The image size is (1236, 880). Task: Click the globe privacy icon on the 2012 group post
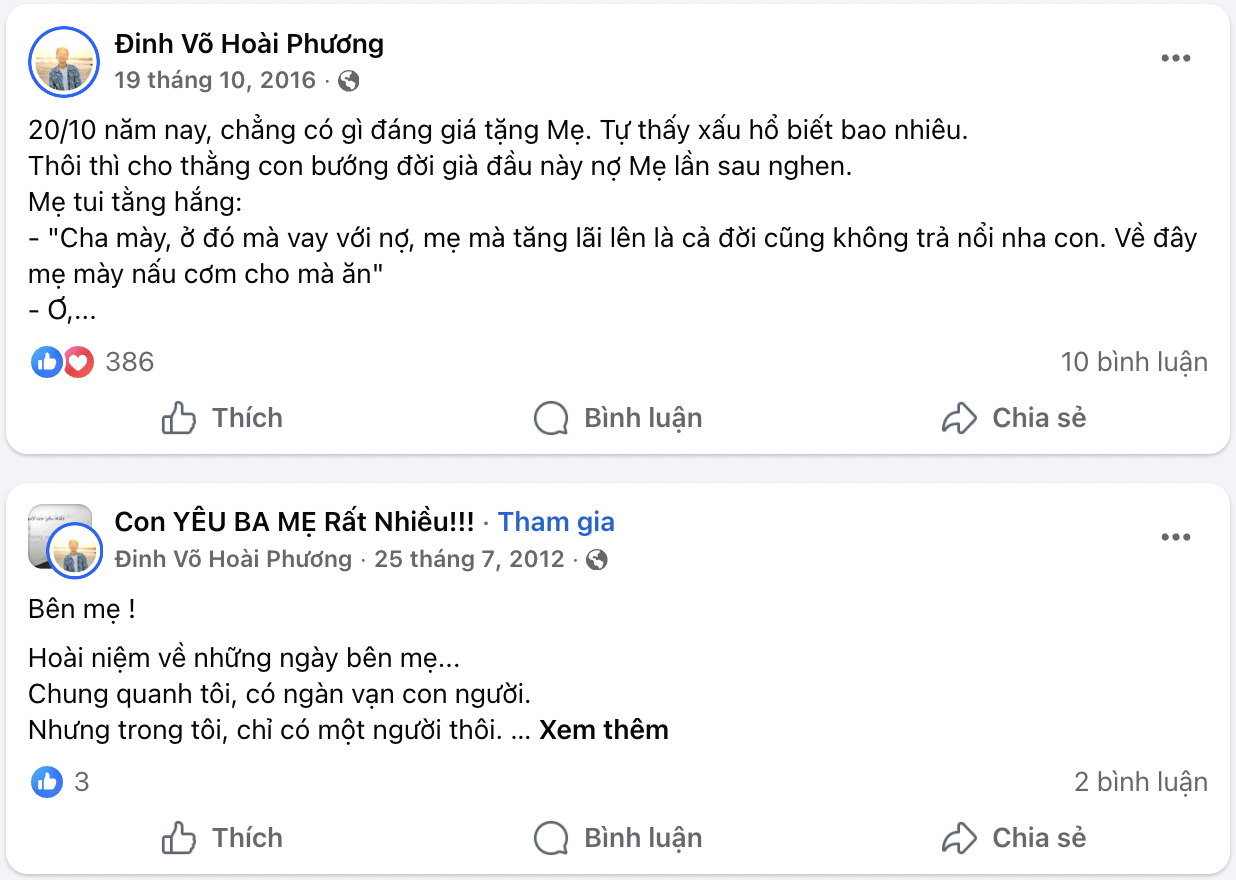[x=597, y=559]
